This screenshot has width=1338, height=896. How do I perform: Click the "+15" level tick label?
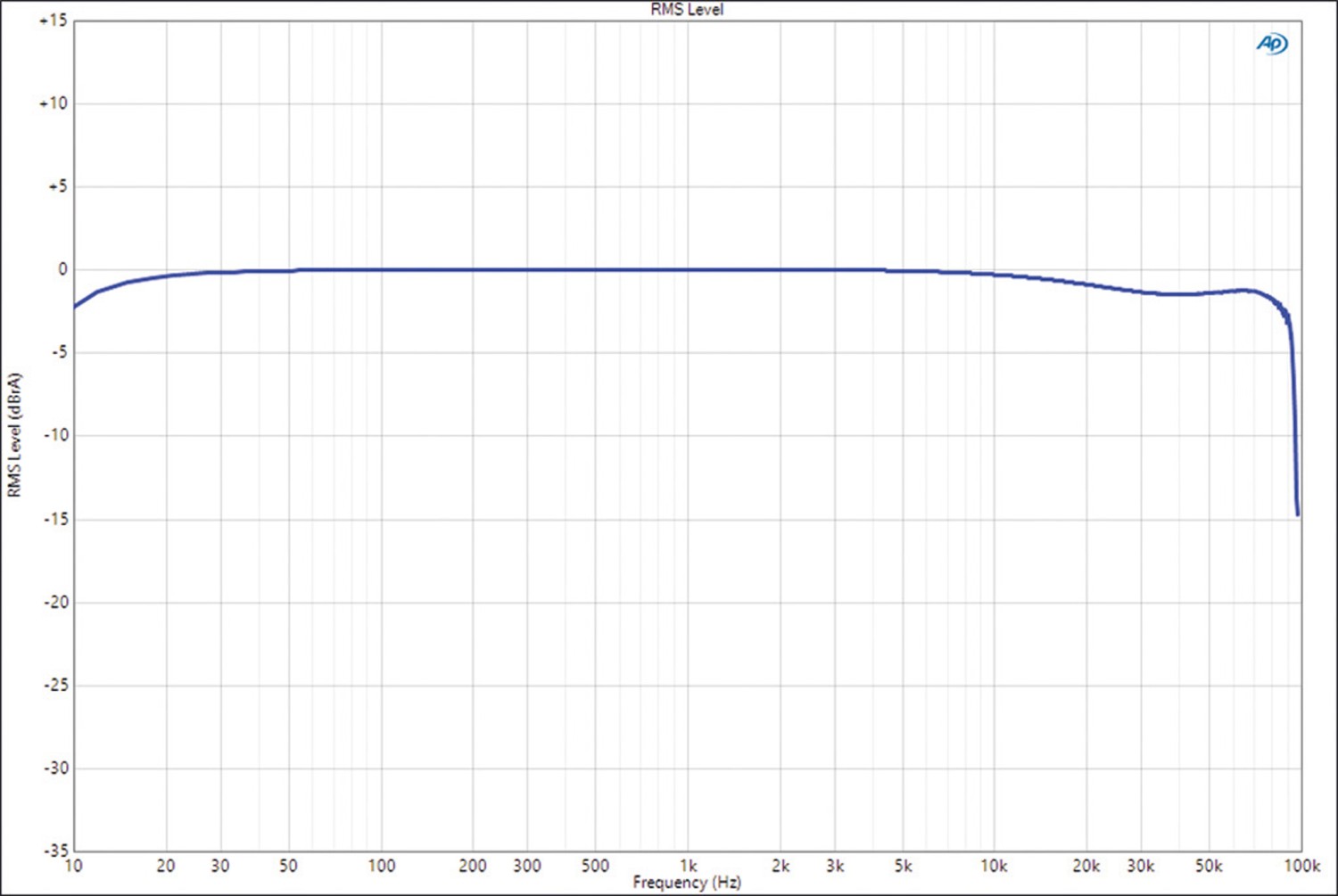pyautogui.click(x=53, y=21)
